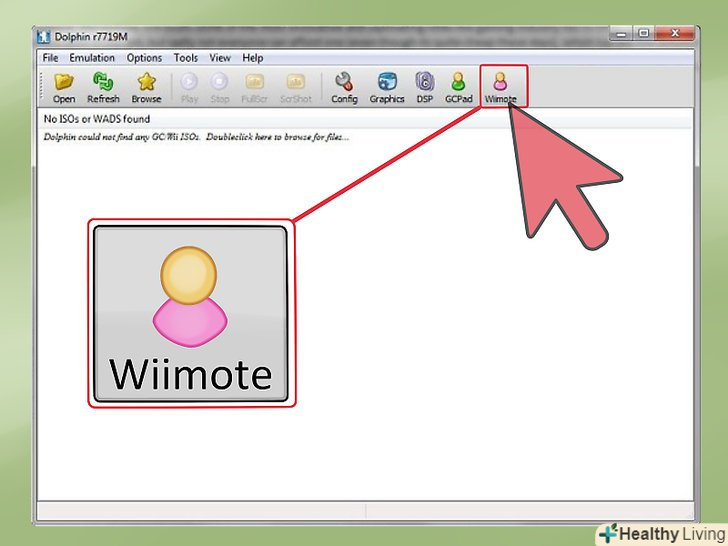Screen dimensions: 728x546
Task: Click the Browse star icon
Action: click(146, 86)
